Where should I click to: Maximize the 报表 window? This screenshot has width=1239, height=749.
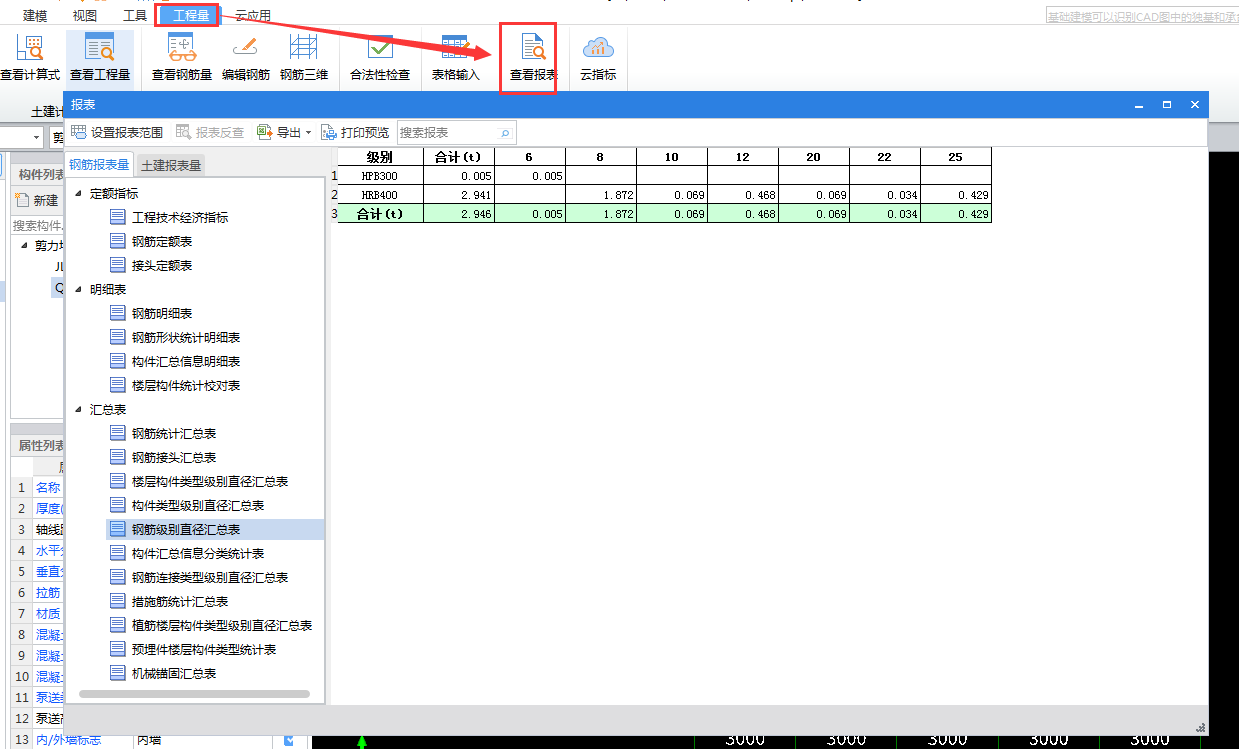point(1166,104)
